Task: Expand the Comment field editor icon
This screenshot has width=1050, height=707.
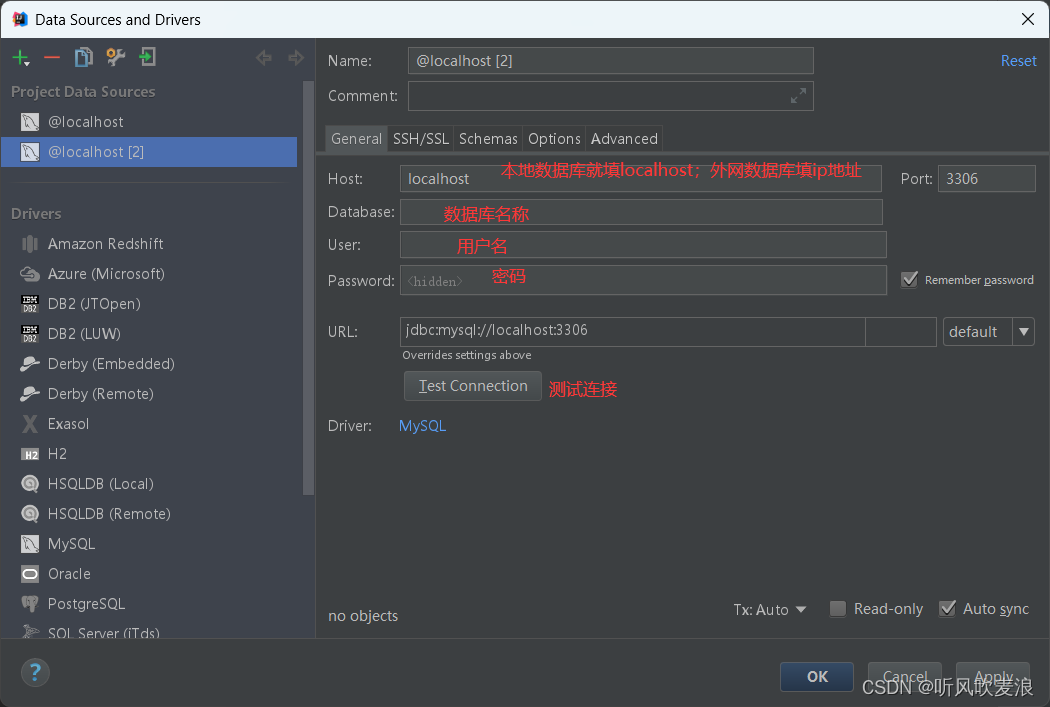Action: coord(798,96)
